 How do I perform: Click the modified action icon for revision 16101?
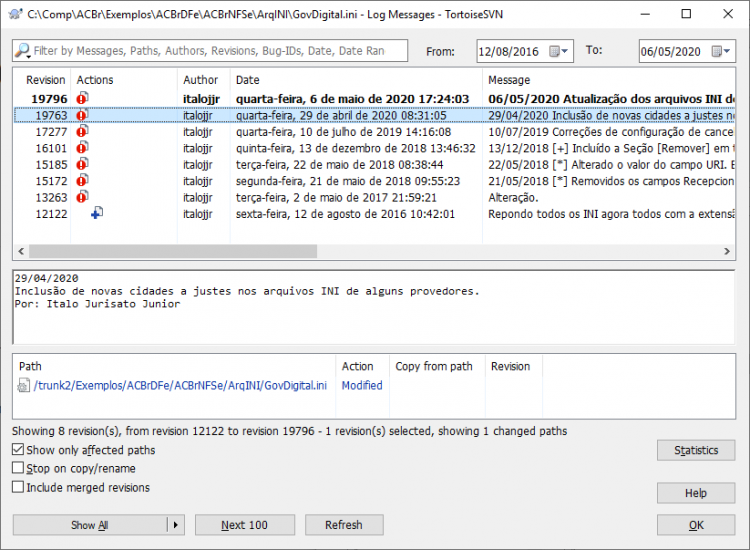pyautogui.click(x=82, y=147)
